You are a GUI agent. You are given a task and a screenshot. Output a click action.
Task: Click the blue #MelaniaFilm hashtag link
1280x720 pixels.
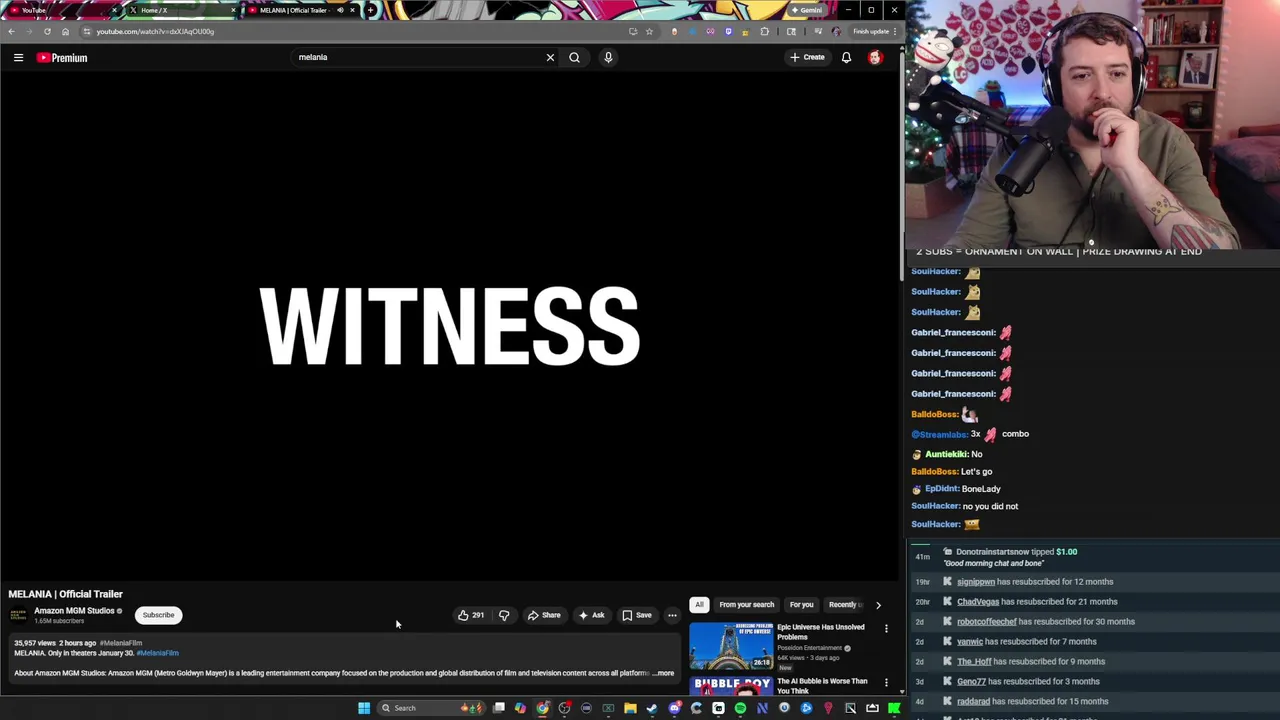[x=157, y=653]
